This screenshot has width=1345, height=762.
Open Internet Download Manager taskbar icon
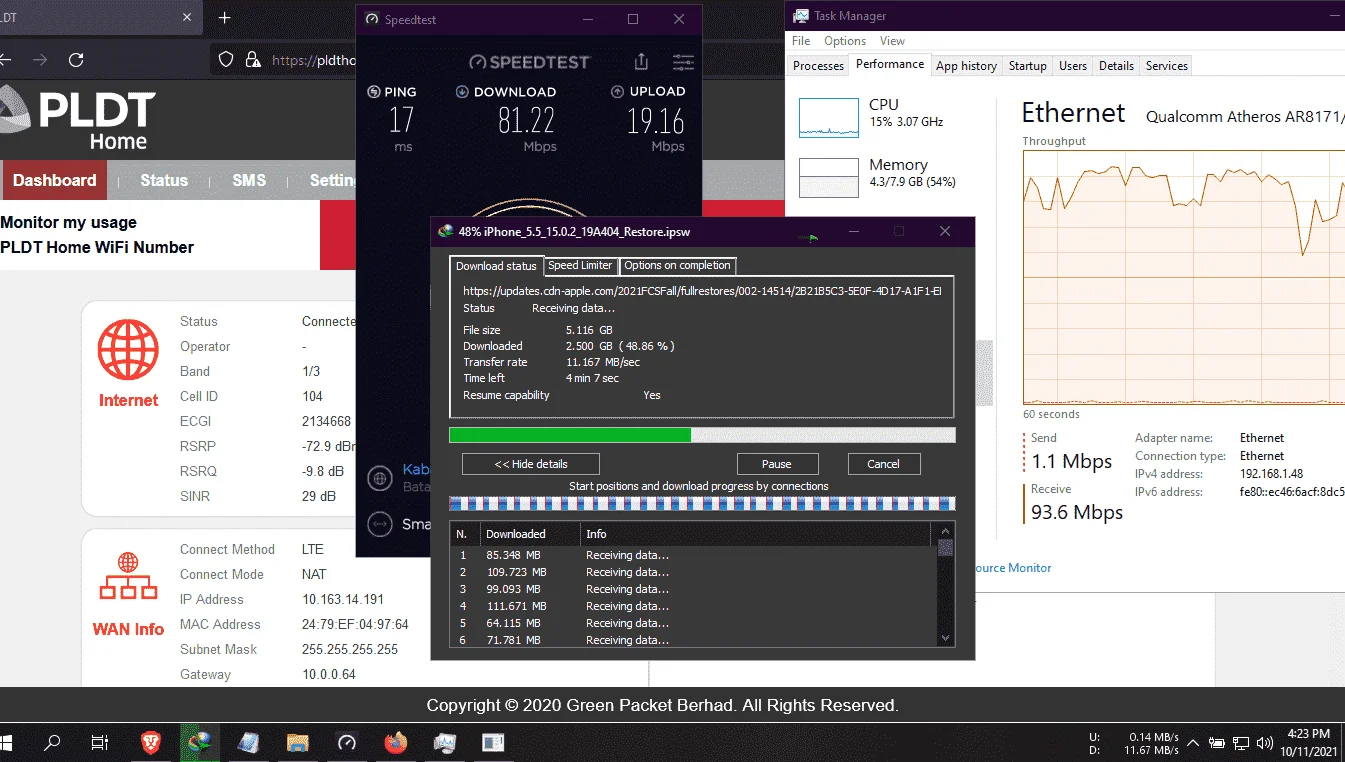click(x=199, y=742)
